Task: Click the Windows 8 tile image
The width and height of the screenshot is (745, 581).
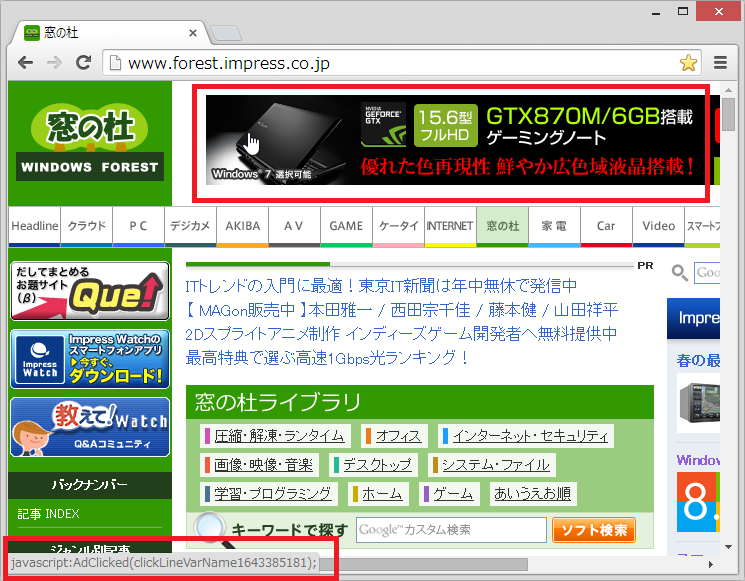Action: [x=698, y=502]
